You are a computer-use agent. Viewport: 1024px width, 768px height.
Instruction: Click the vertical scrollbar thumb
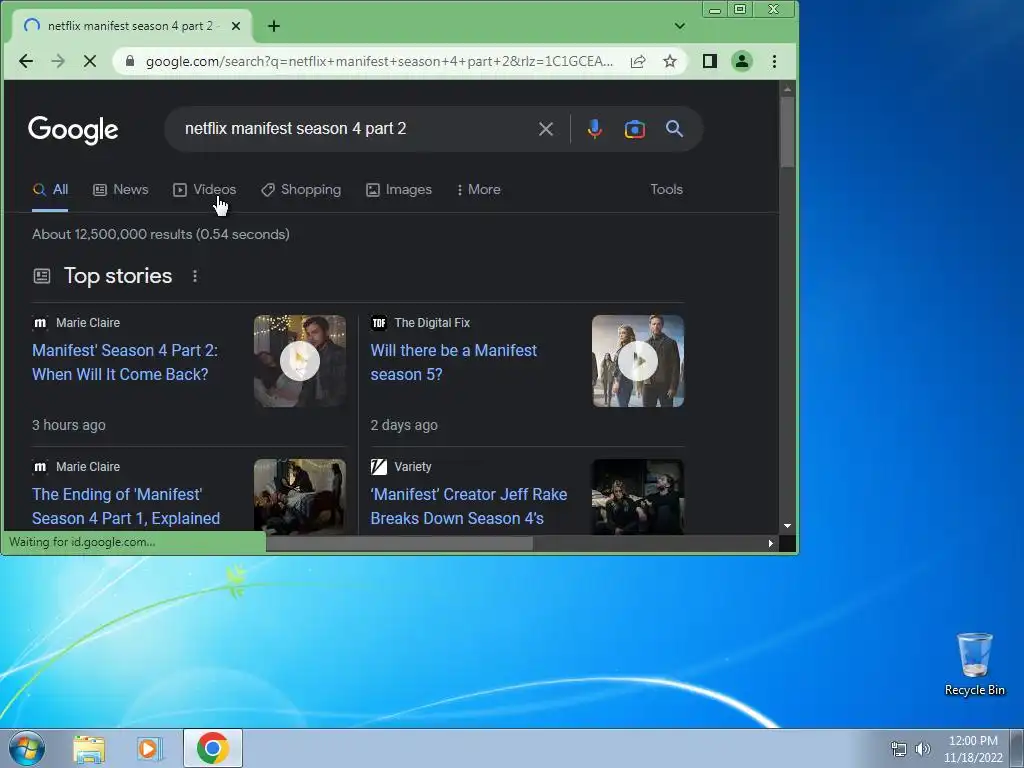tap(788, 131)
